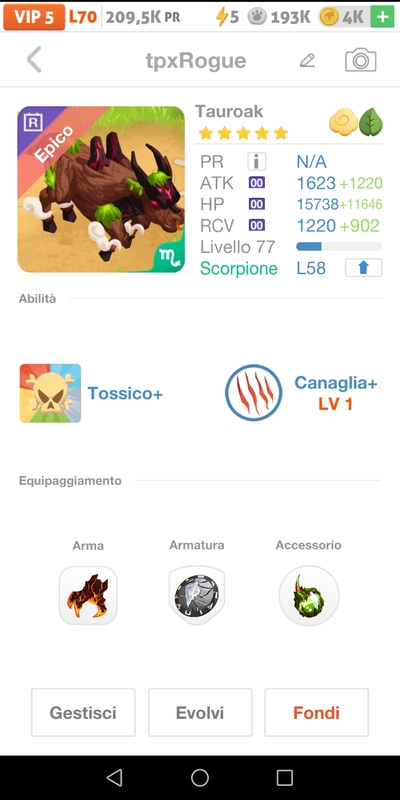This screenshot has height=800, width=400.
Task: Tap the VIP 5 badge
Action: click(34, 17)
